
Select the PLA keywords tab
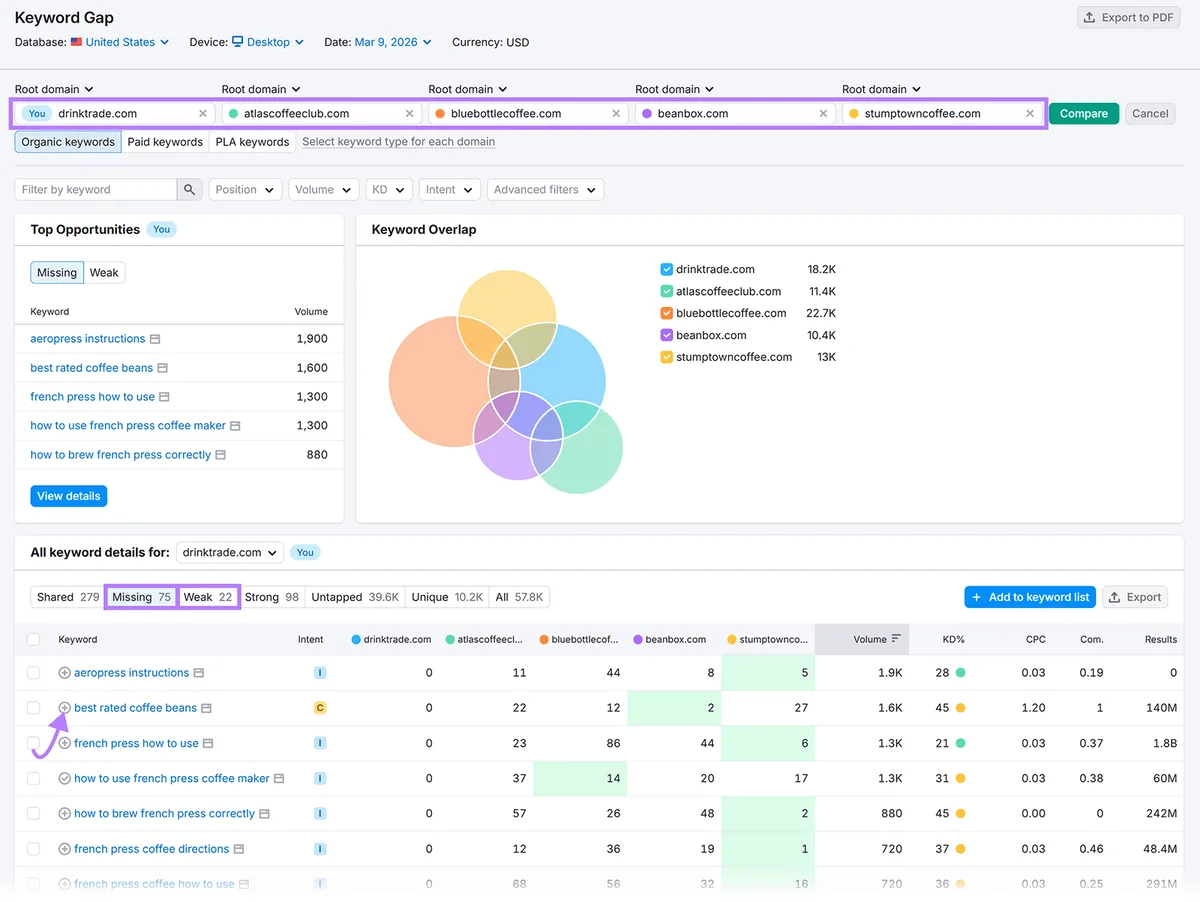pyautogui.click(x=252, y=142)
